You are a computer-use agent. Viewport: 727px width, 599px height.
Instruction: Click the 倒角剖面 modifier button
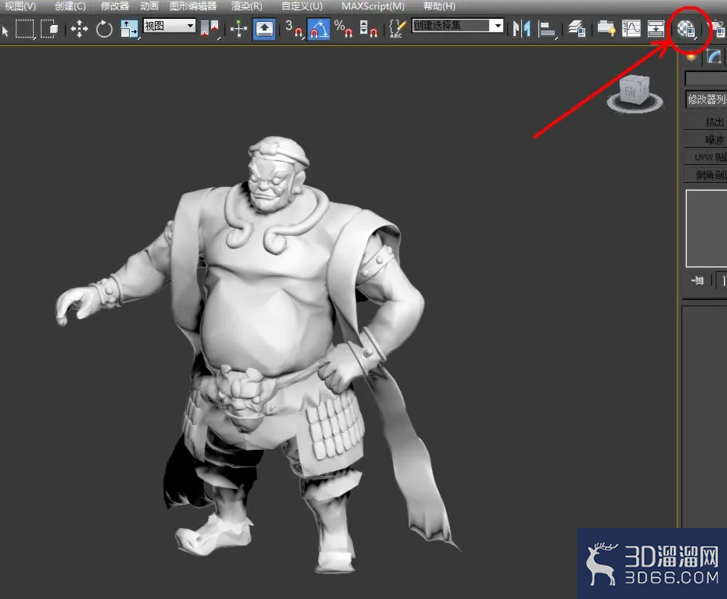coord(706,175)
